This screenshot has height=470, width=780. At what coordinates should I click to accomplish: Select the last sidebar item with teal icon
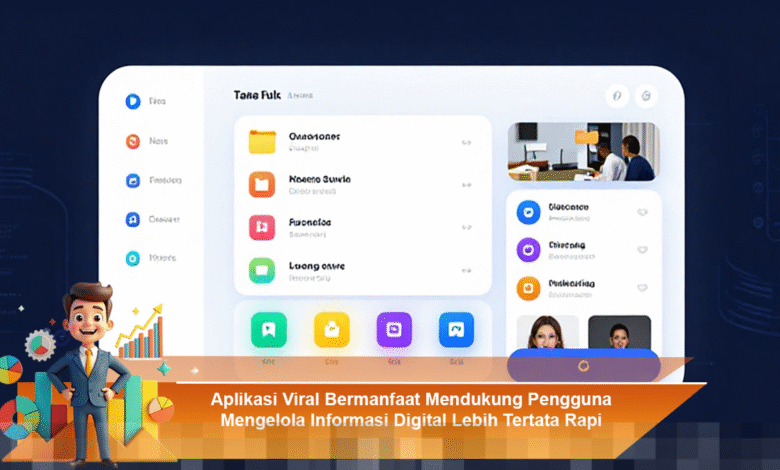point(132,258)
